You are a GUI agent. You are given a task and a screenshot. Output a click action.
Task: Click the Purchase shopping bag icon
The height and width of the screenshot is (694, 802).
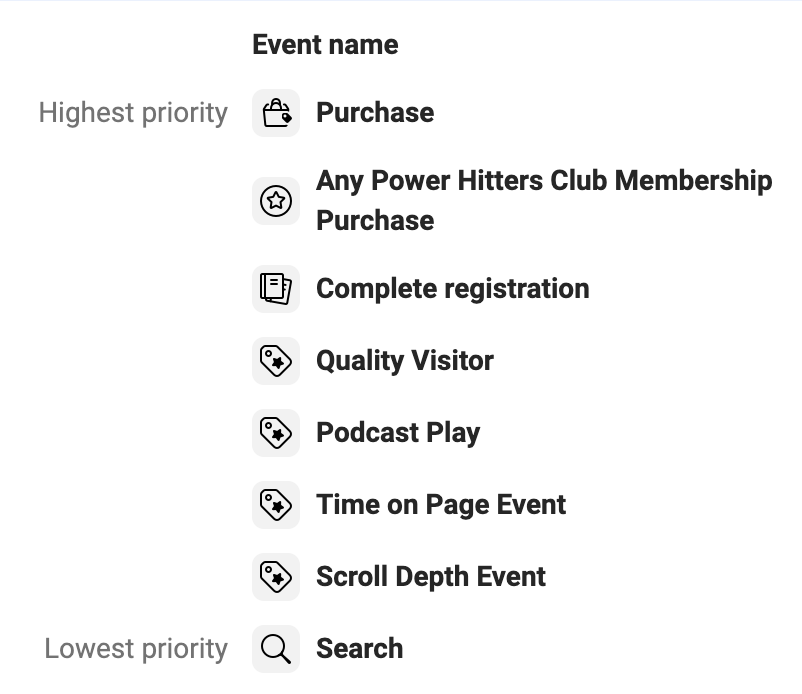click(275, 113)
